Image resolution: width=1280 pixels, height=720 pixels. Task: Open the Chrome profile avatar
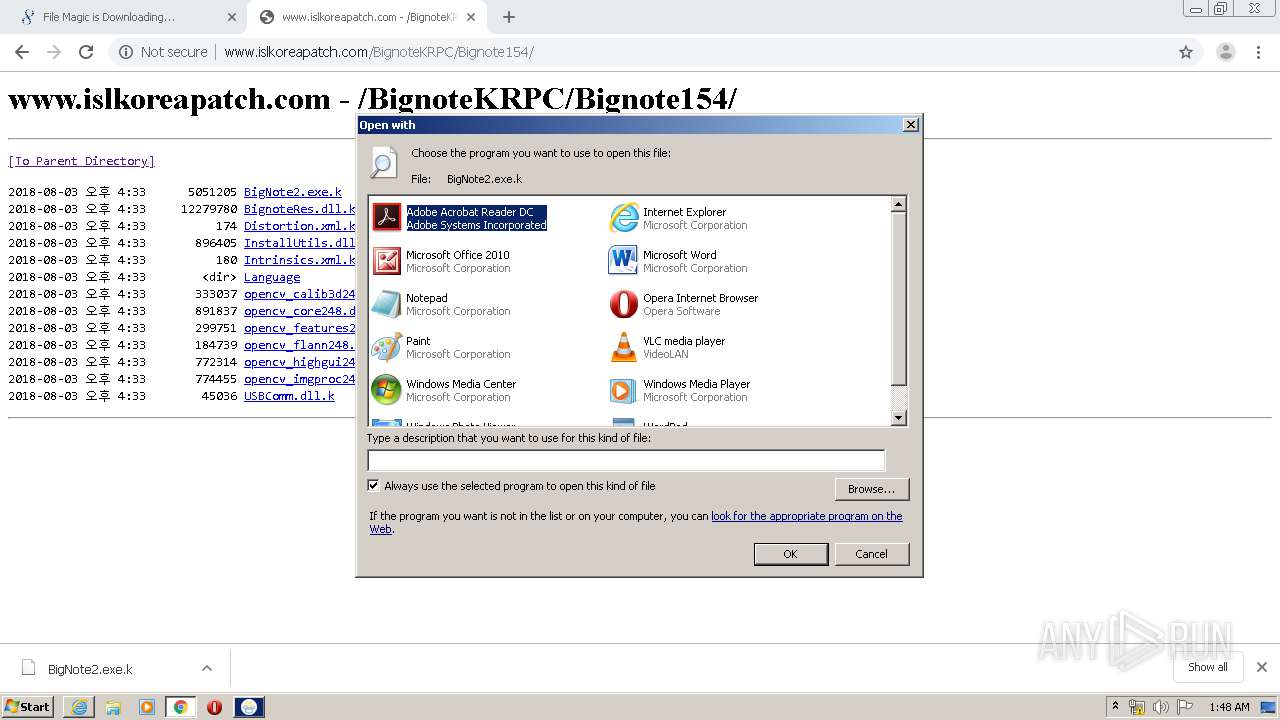click(1225, 52)
